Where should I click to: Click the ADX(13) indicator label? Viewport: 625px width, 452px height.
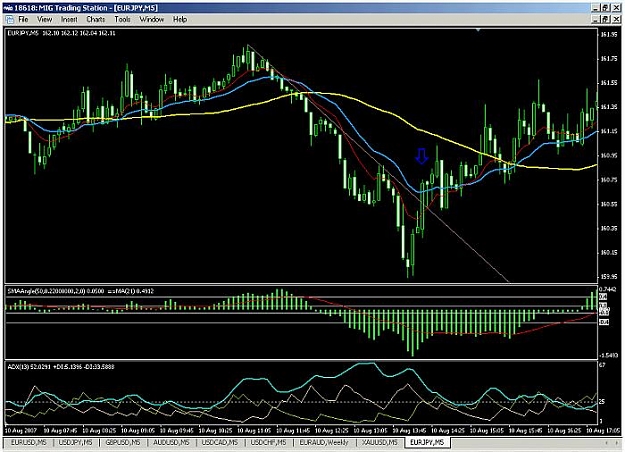point(61,366)
